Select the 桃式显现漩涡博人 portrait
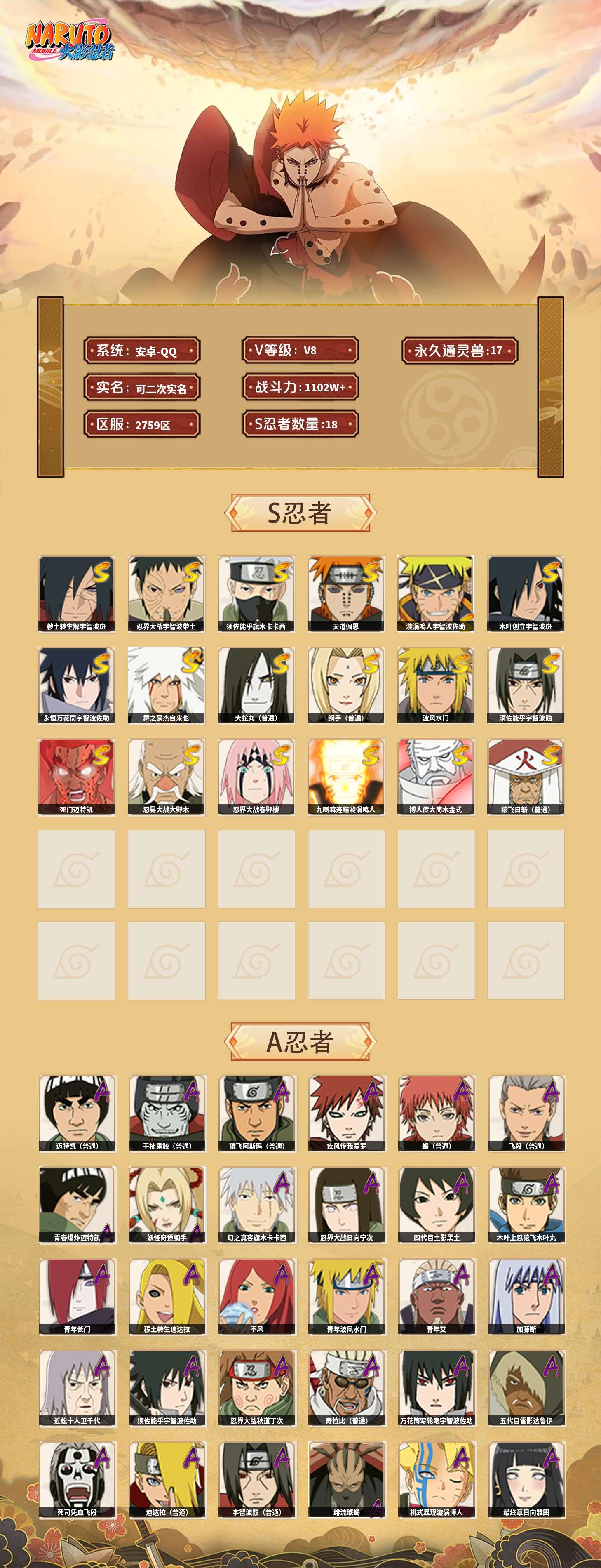 (x=437, y=1480)
